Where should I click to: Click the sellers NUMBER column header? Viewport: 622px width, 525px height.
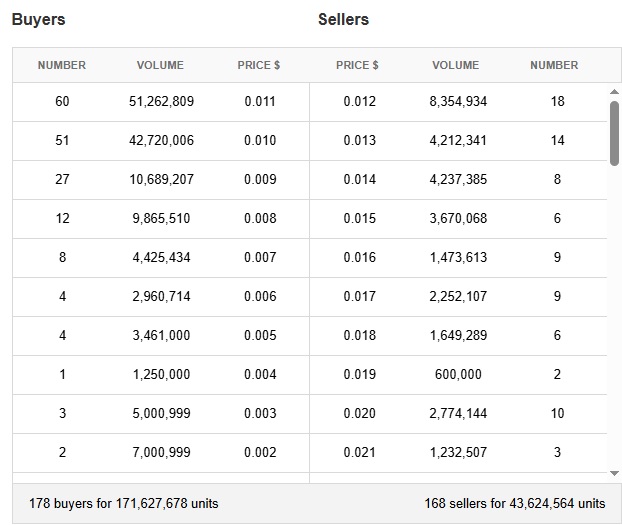click(554, 65)
